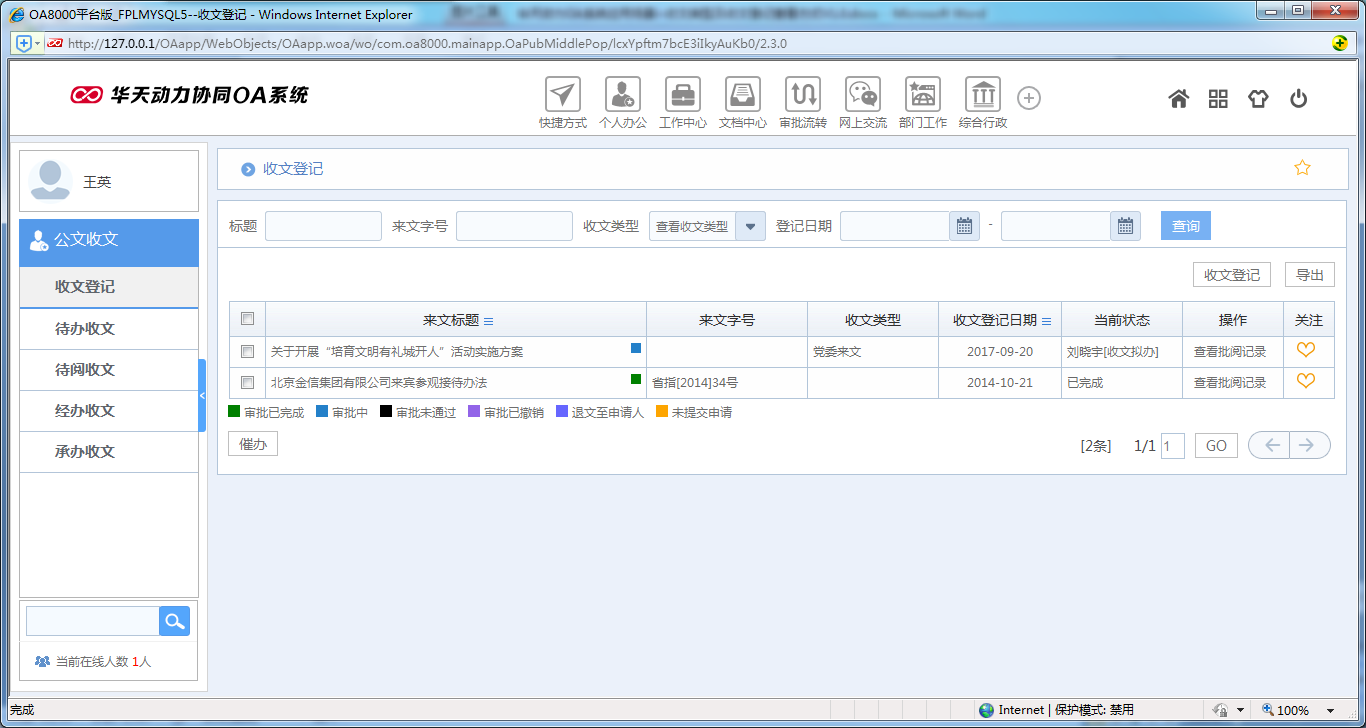The image size is (1366, 728).
Task: Click the 查询 search button
Action: click(1185, 225)
